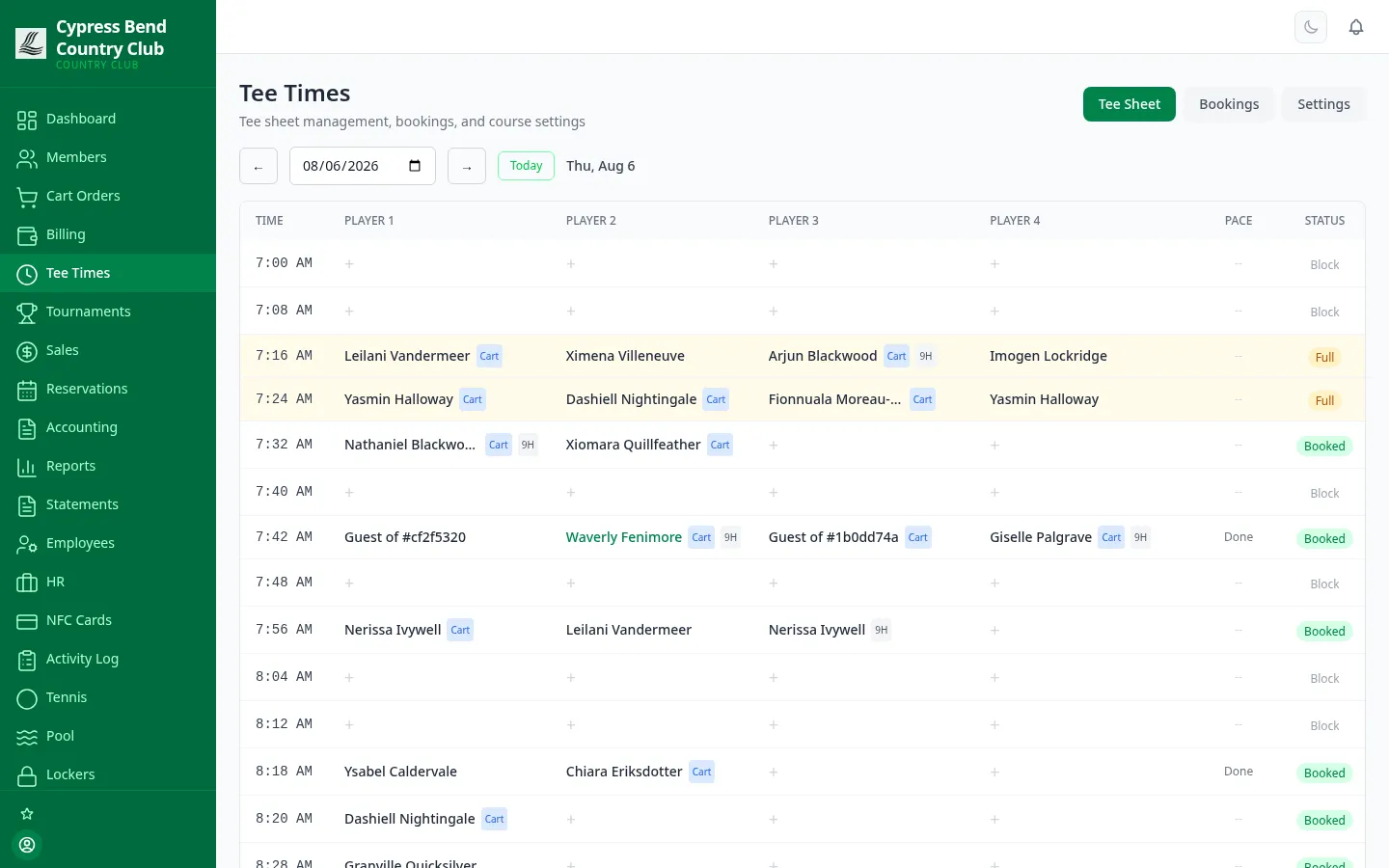This screenshot has width=1389, height=868.
Task: Click the HR briefcase icon
Action: 27,583
